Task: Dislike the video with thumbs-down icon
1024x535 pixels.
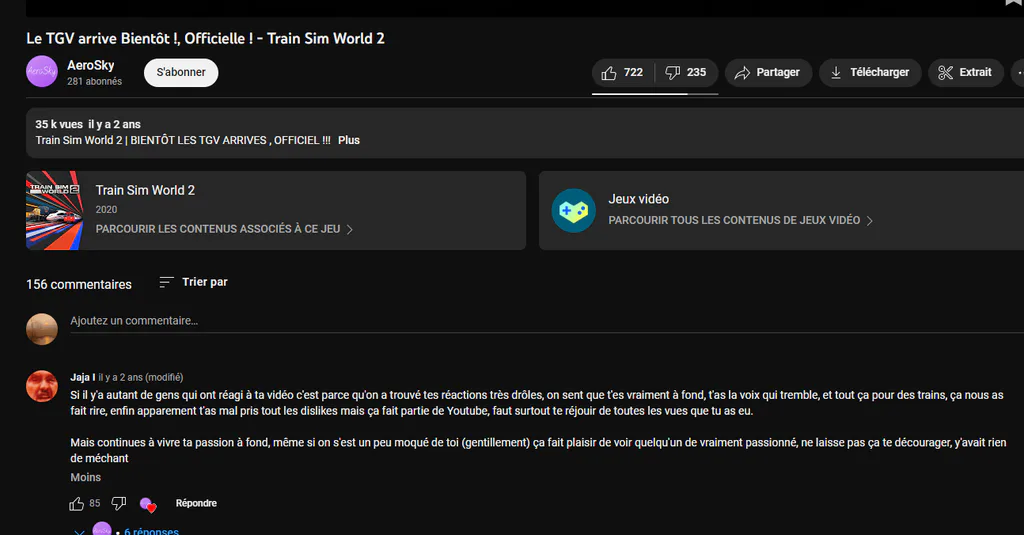Action: [x=686, y=73]
